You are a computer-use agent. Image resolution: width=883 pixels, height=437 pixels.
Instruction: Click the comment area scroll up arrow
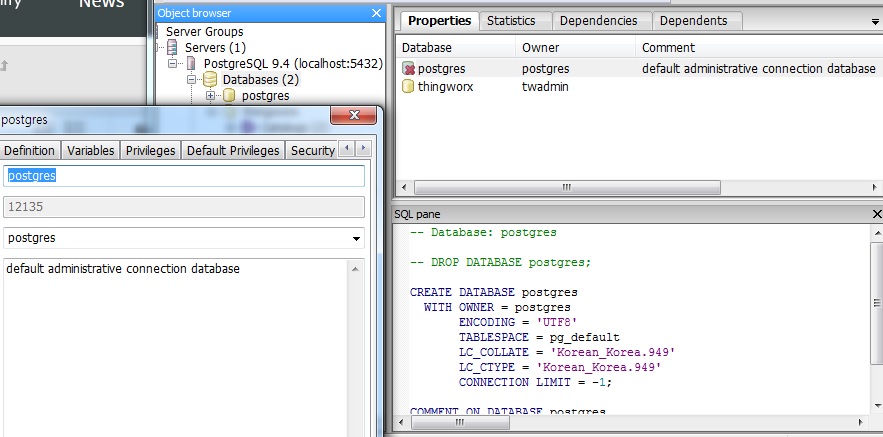point(355,269)
